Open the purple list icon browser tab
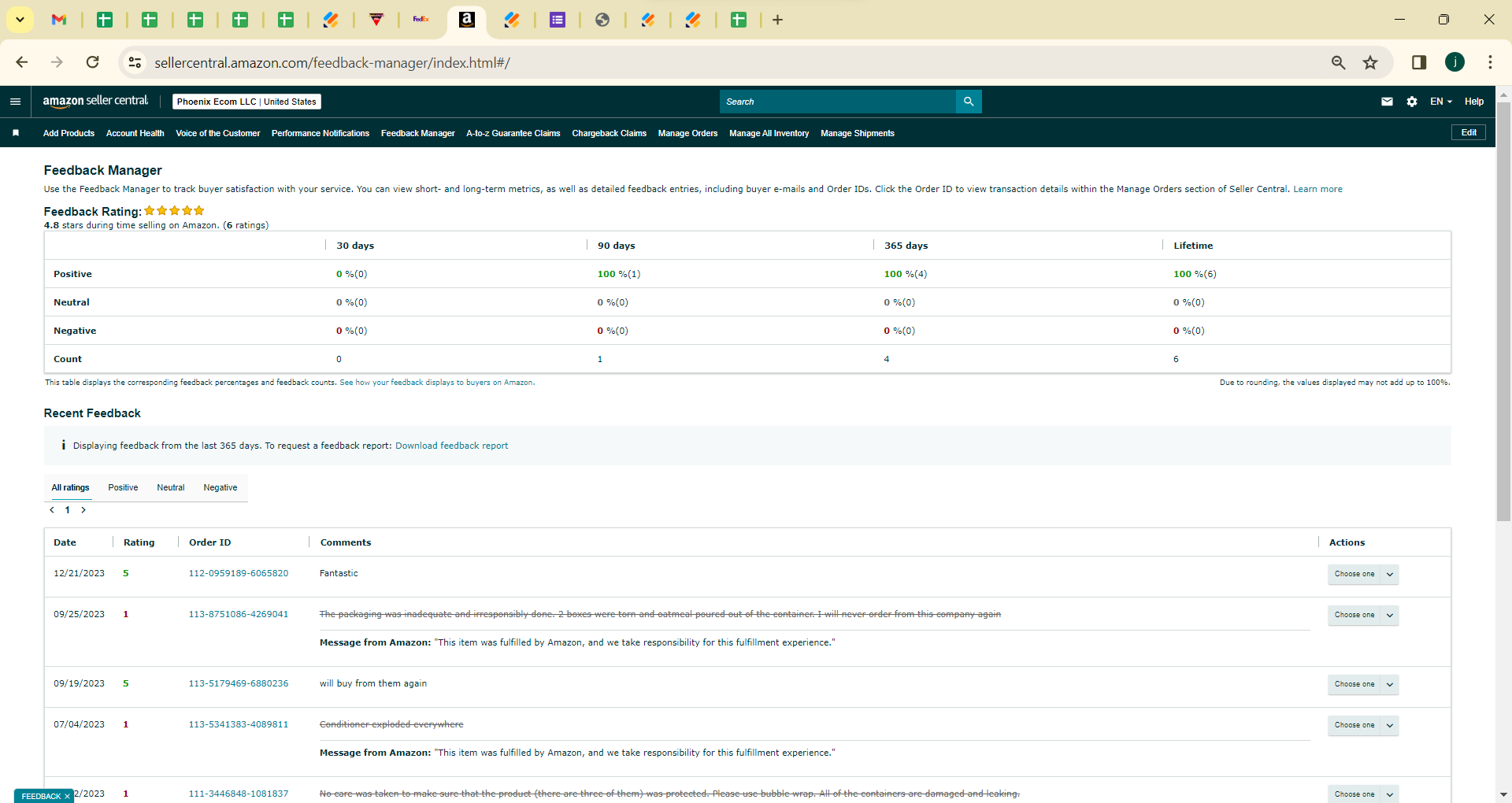This screenshot has width=1512, height=803. click(x=558, y=20)
